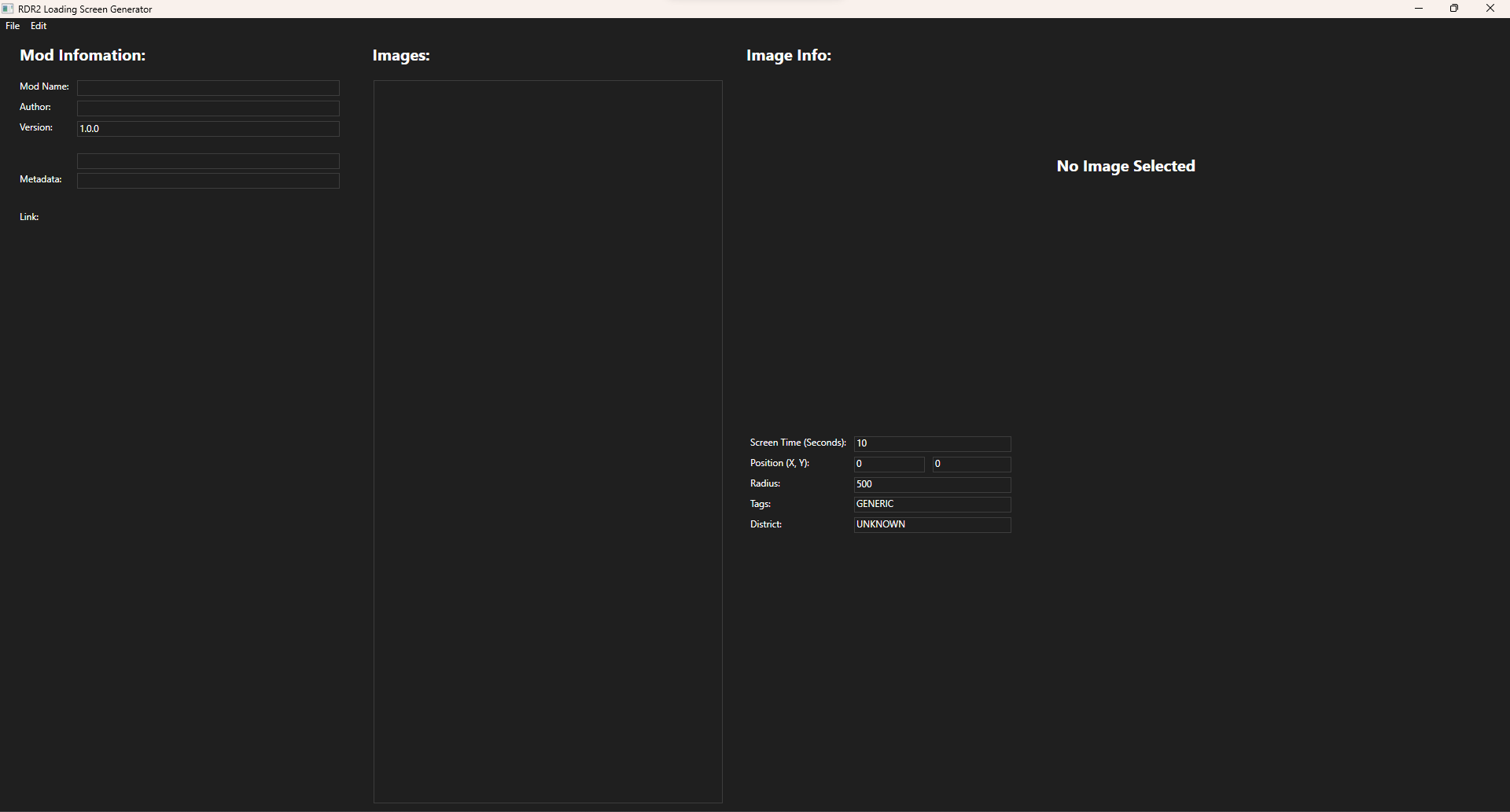Restore down the application window

coord(1454,9)
